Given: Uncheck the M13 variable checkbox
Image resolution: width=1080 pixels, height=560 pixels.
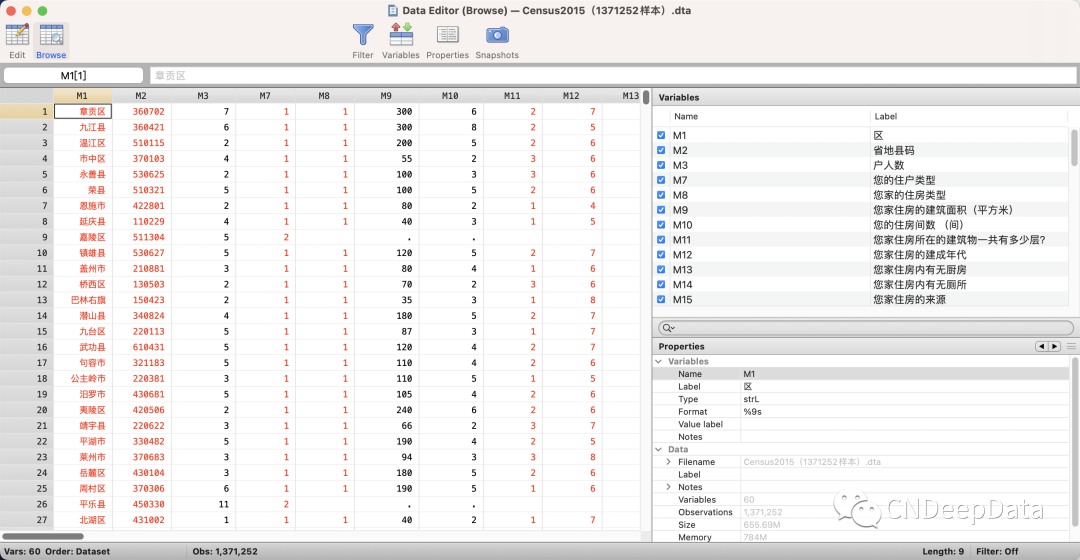Looking at the screenshot, I should pos(661,270).
